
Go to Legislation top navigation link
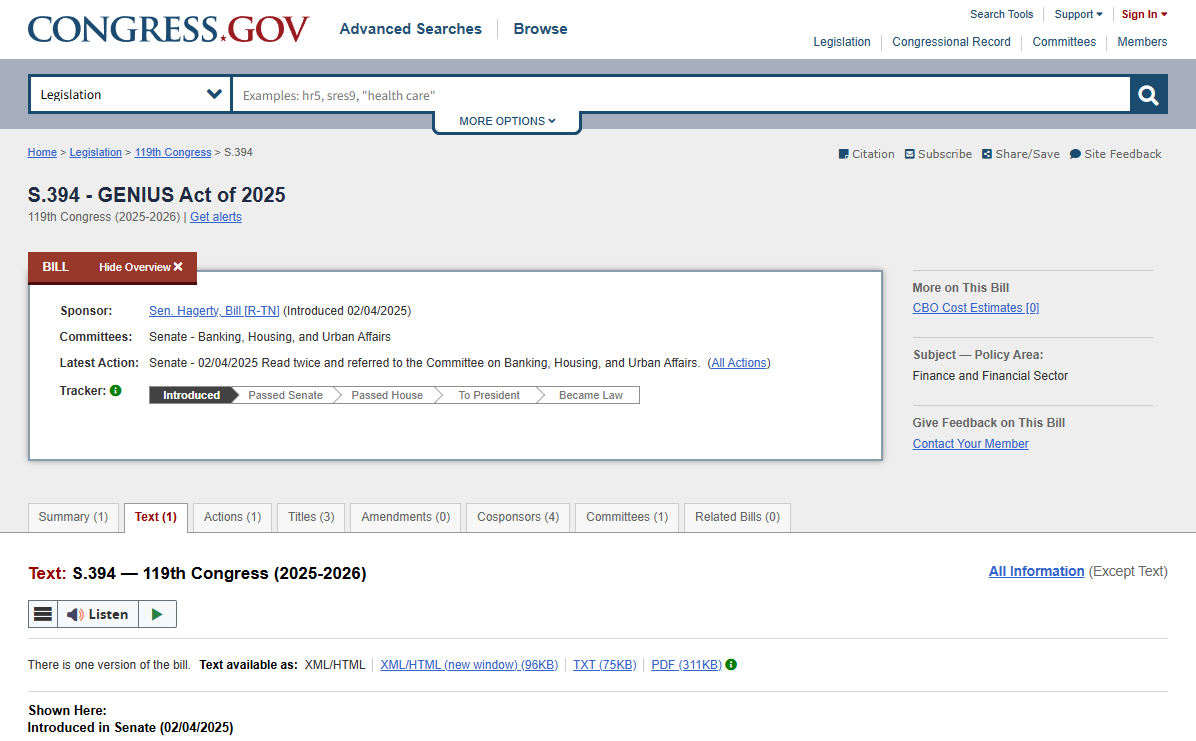point(841,42)
